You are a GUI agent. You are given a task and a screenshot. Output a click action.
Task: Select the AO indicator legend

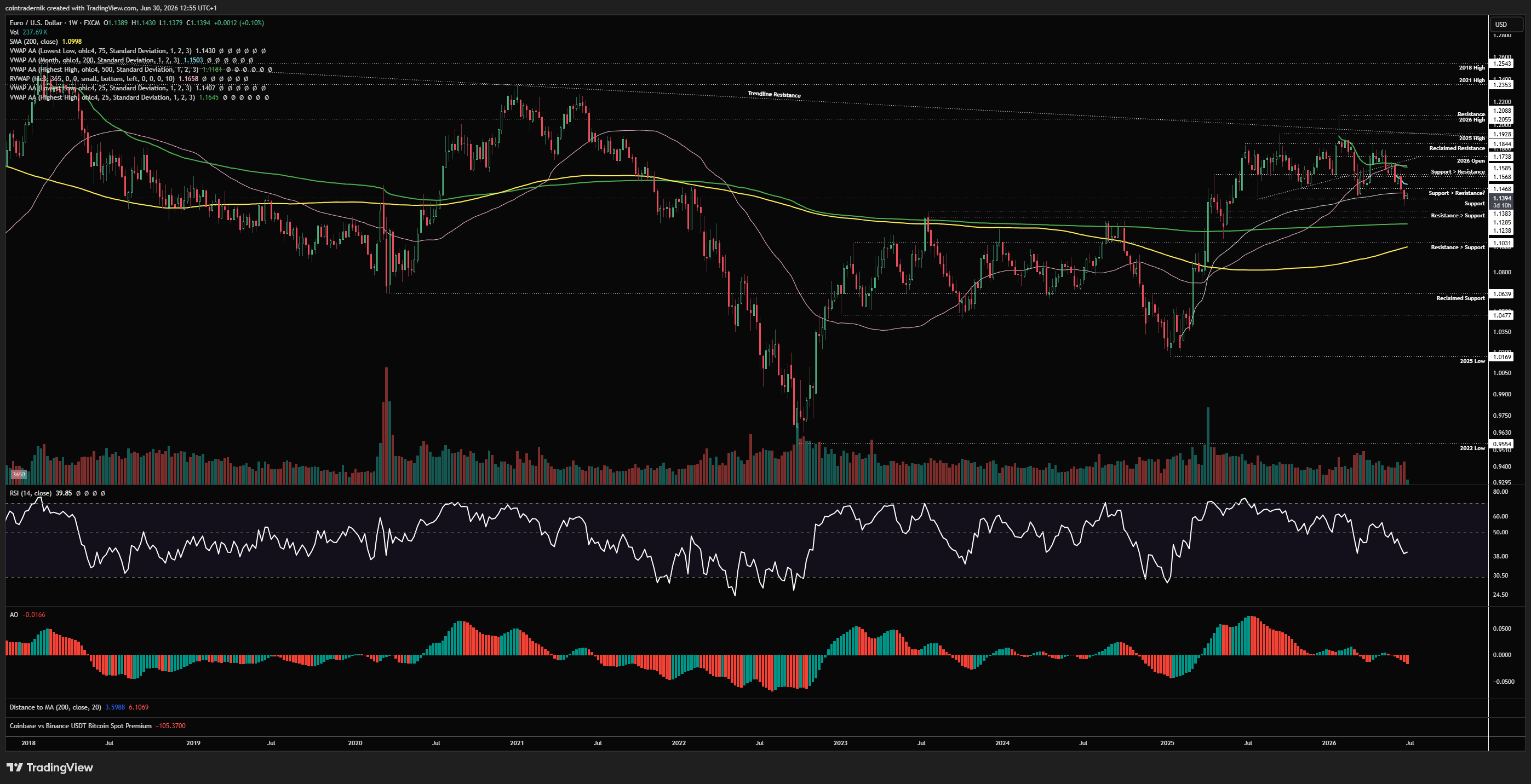click(27, 615)
